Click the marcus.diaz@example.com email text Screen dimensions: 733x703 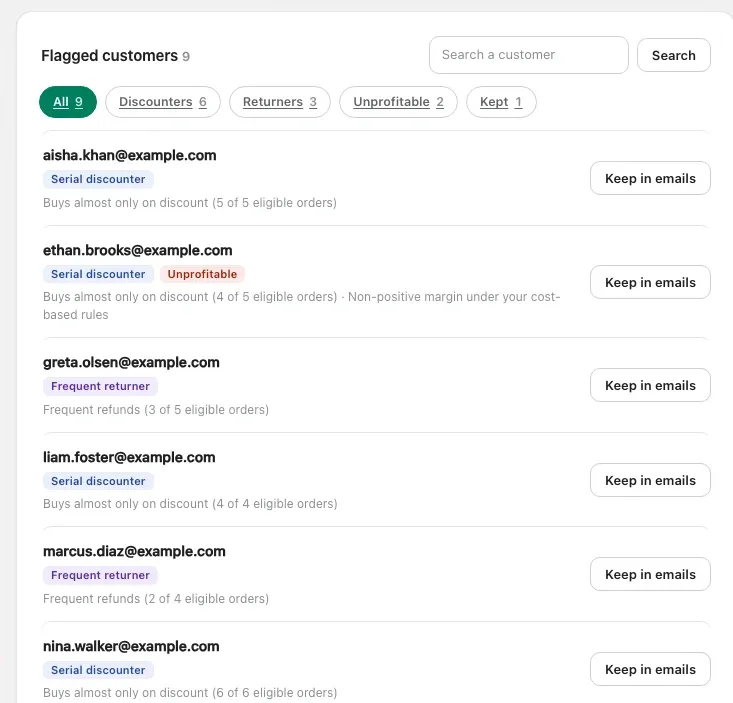pos(134,551)
